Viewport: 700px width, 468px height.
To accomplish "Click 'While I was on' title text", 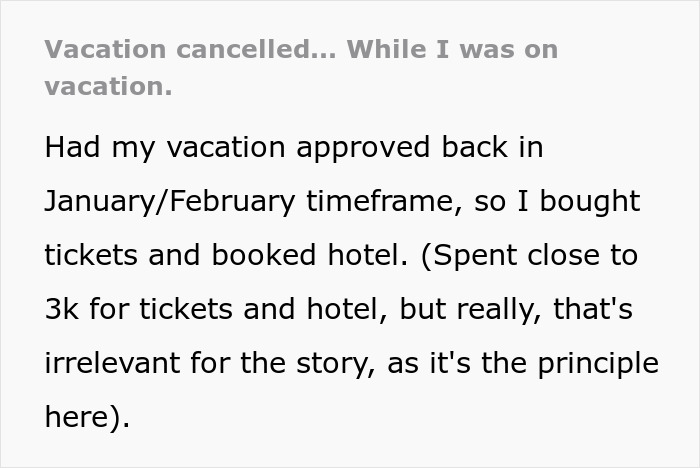I will (452, 49).
